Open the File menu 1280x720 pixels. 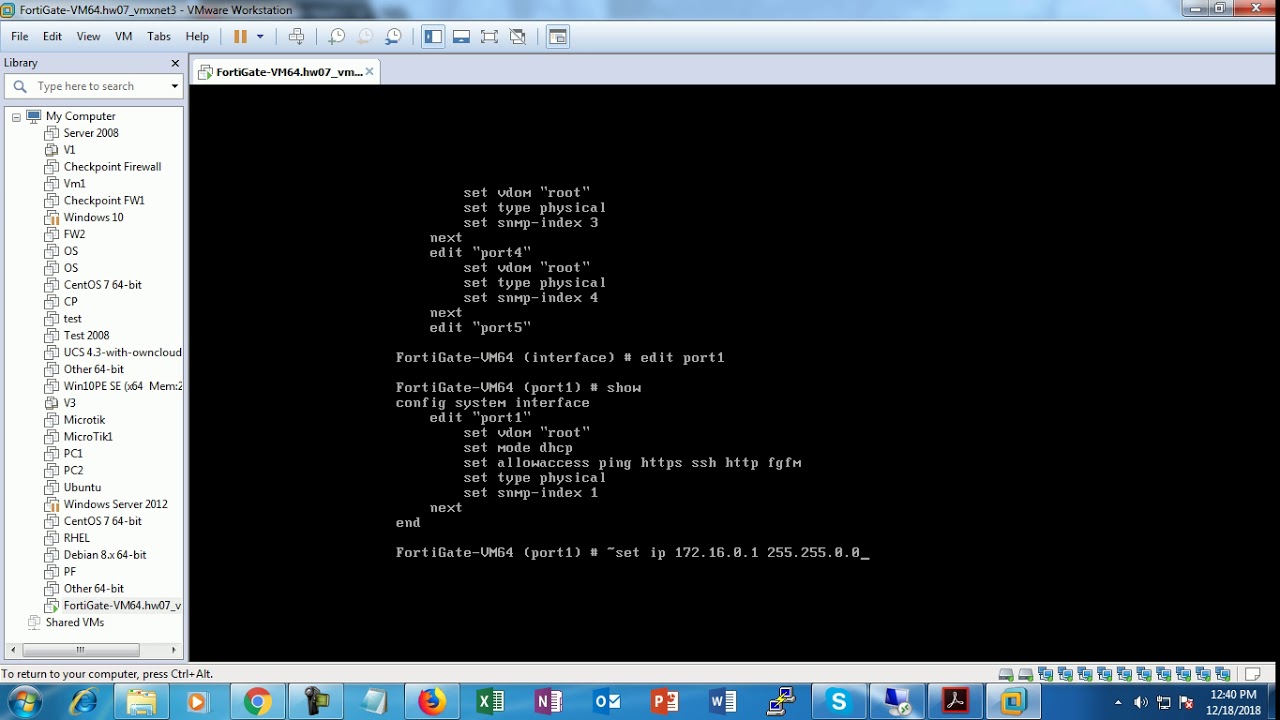20,36
